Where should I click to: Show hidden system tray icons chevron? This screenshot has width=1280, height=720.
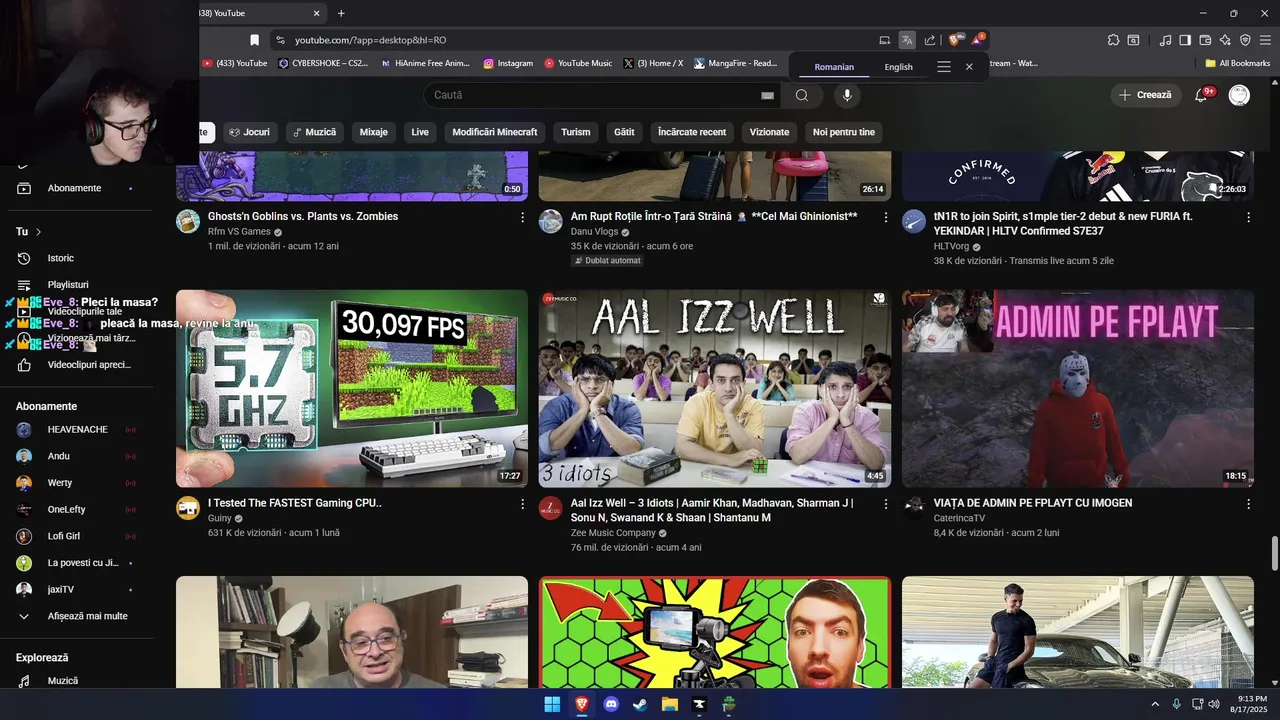[1155, 705]
